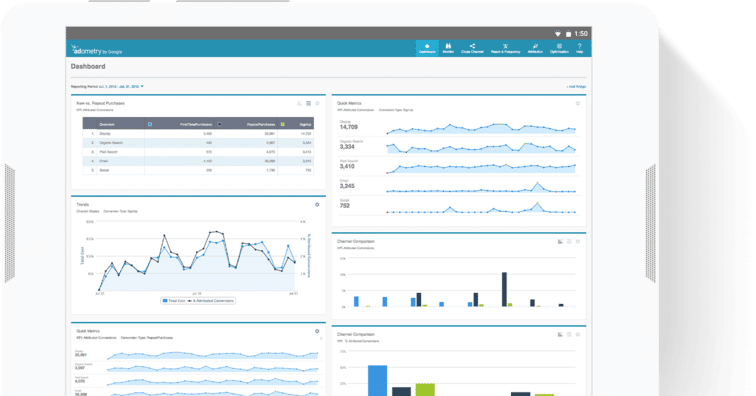Open gear settings on top Quick Metrics widget

[578, 103]
